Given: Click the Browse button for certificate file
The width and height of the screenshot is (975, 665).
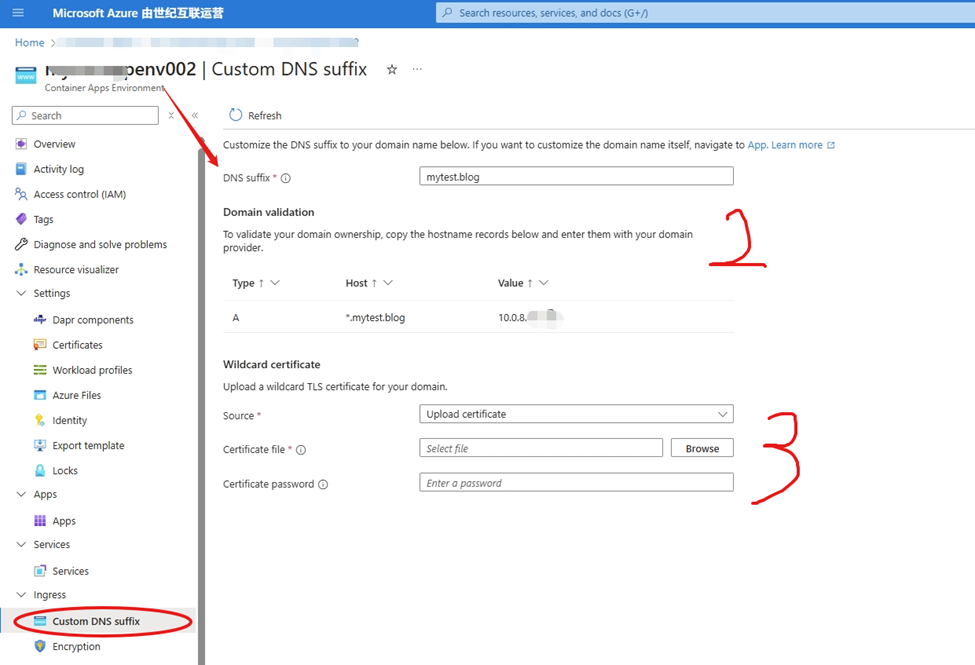Looking at the screenshot, I should point(702,449).
